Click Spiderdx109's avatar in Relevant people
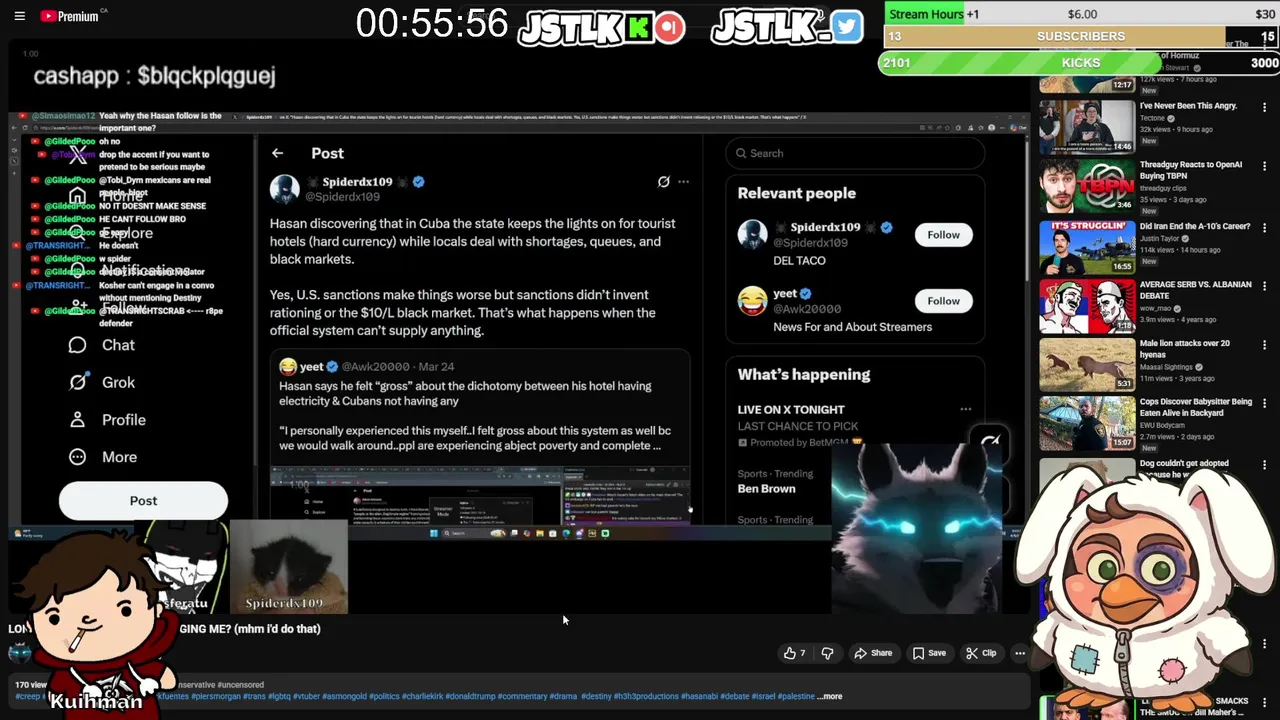1280x720 pixels. pos(752,234)
